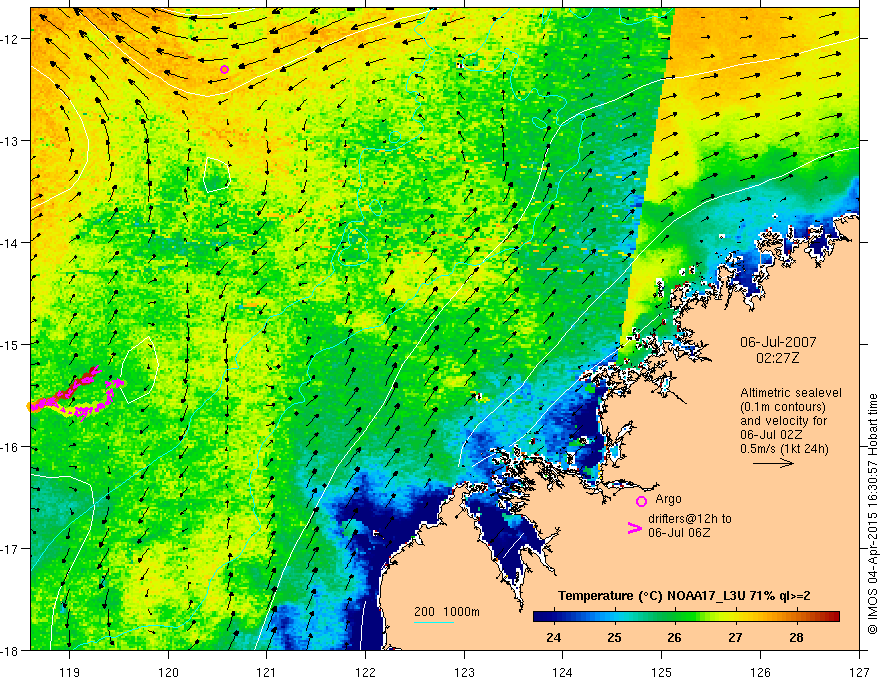
Task: Click the 124 longitude axis label
Action: pos(563,672)
